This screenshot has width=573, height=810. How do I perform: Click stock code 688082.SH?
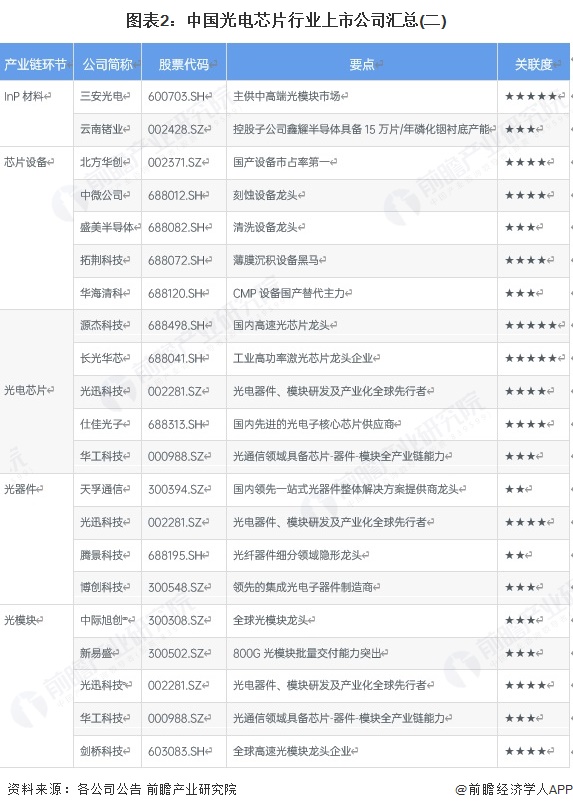177,227
